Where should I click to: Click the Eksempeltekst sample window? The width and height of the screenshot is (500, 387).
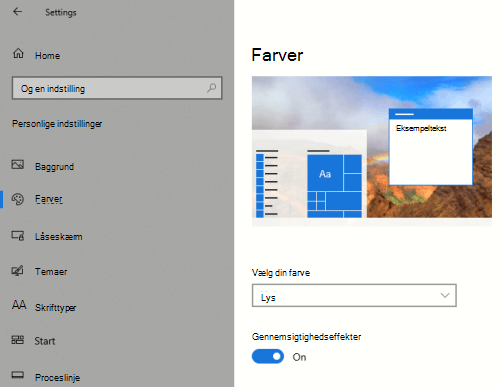coord(431,147)
